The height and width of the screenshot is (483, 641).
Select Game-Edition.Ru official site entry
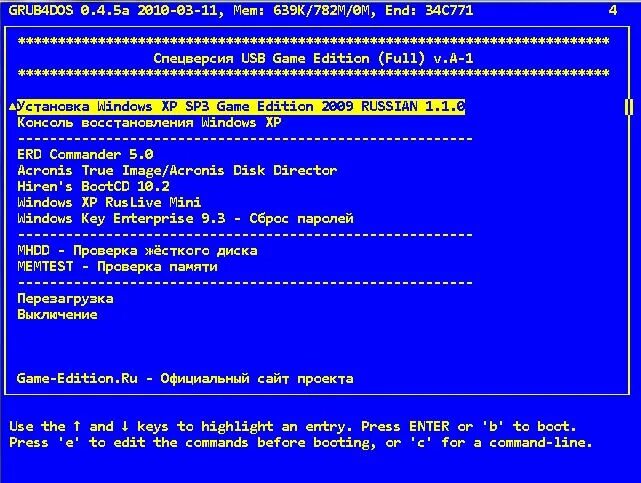pos(185,378)
